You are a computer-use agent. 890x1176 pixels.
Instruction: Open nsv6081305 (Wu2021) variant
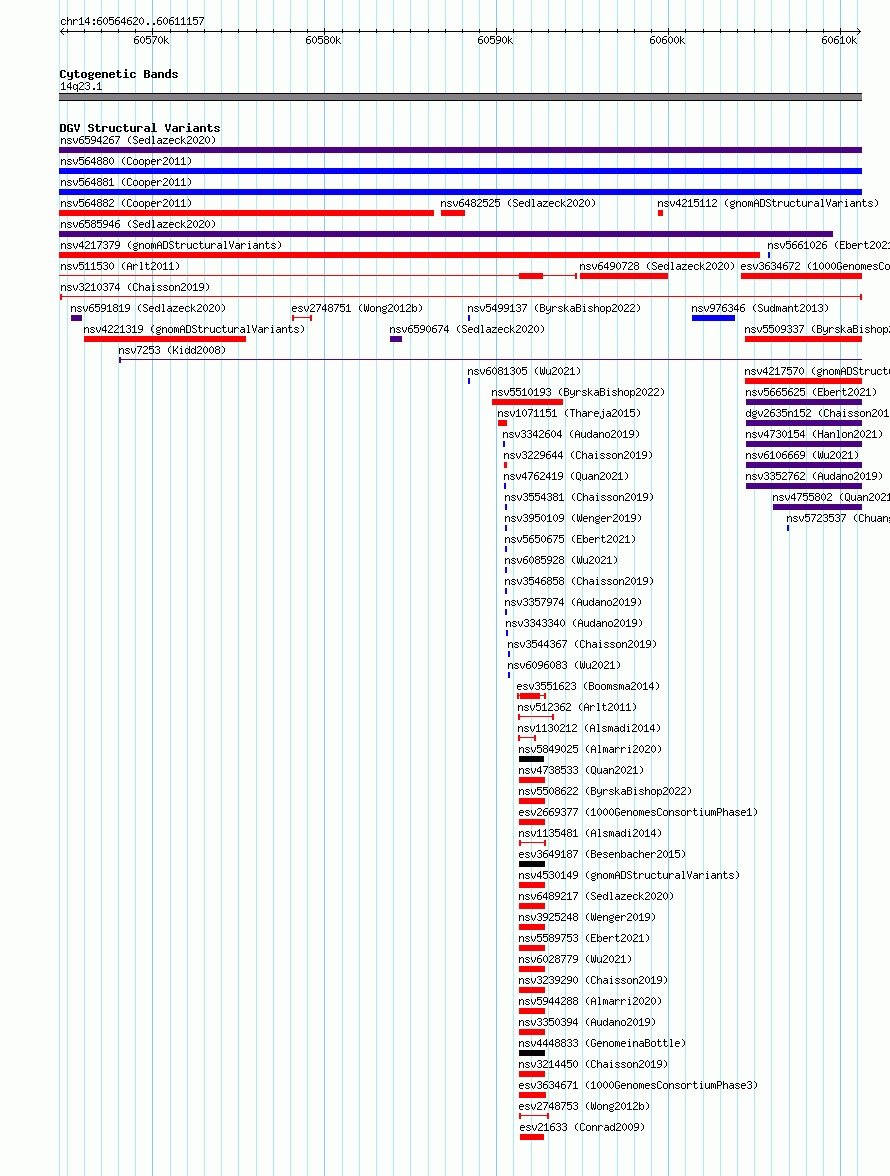524,371
